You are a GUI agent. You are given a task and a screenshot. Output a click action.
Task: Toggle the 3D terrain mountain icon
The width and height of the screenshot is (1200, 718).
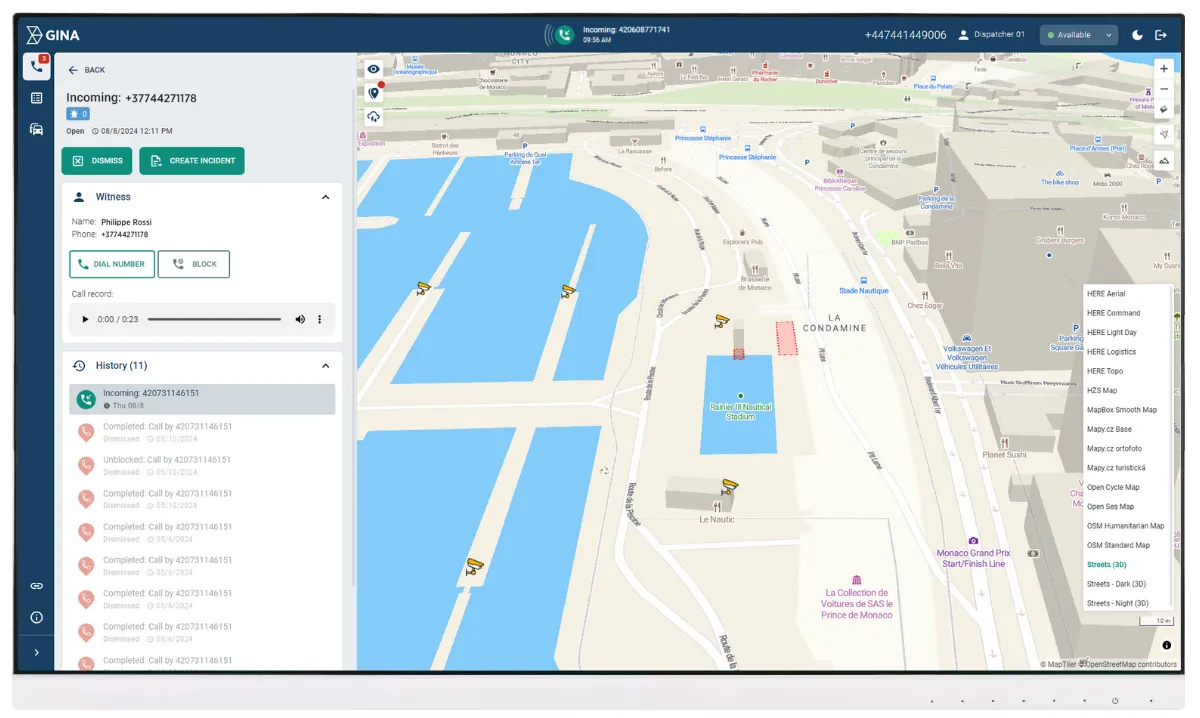pos(1164,160)
